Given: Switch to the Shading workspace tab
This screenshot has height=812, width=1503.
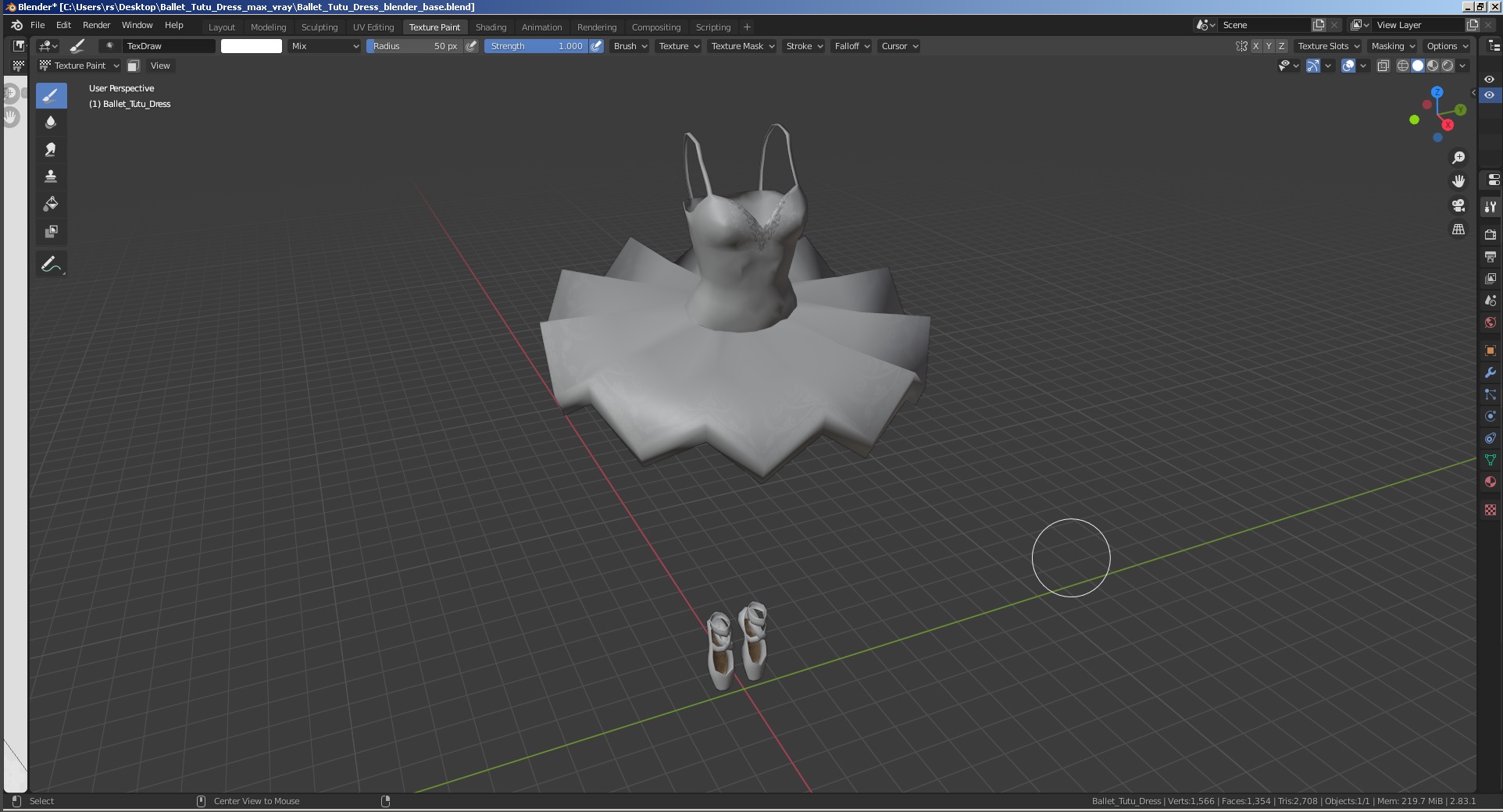Looking at the screenshot, I should [491, 27].
